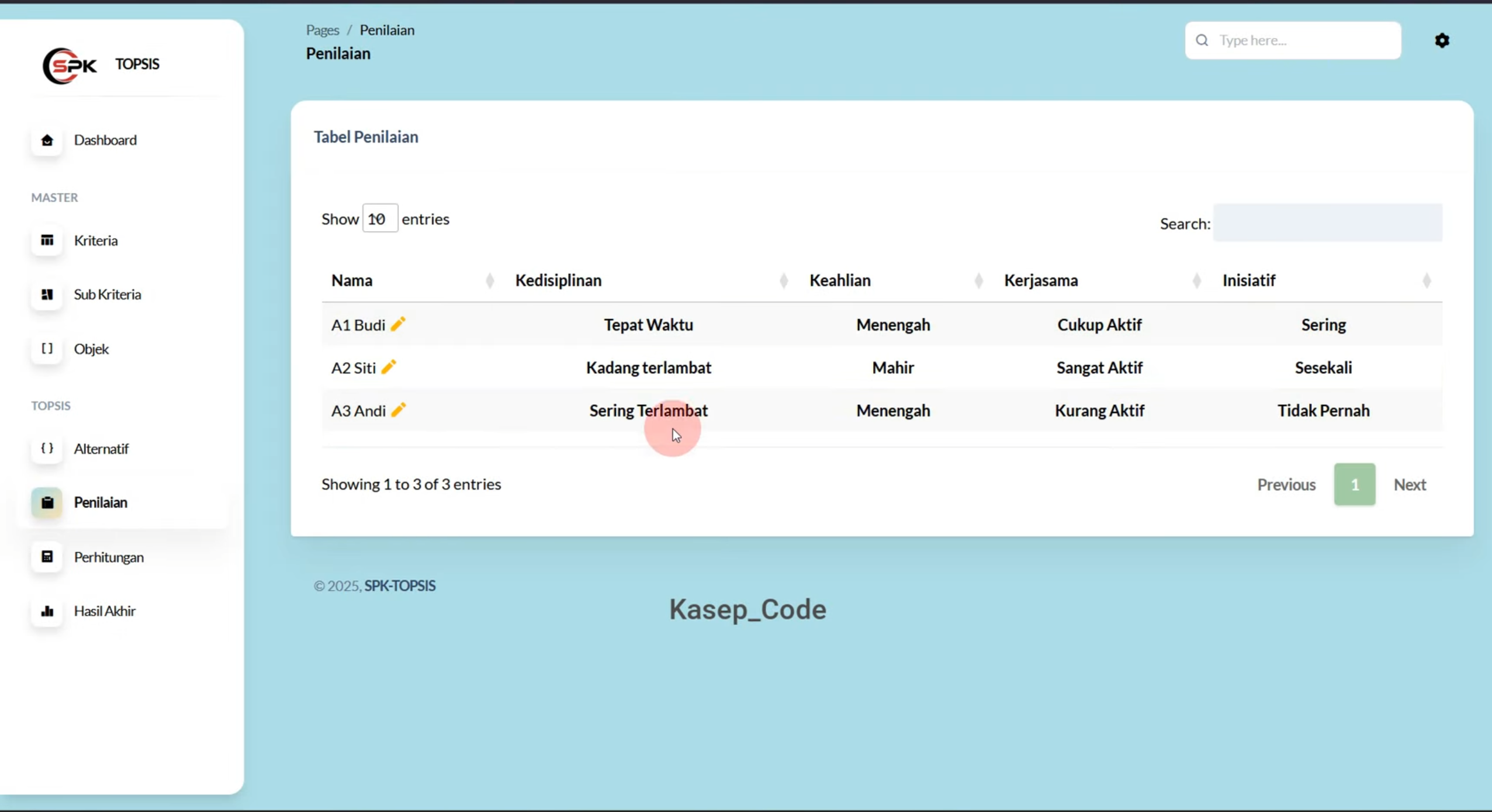Viewport: 1492px width, 812px height.
Task: Click the Kriteria table icon
Action: 47,240
